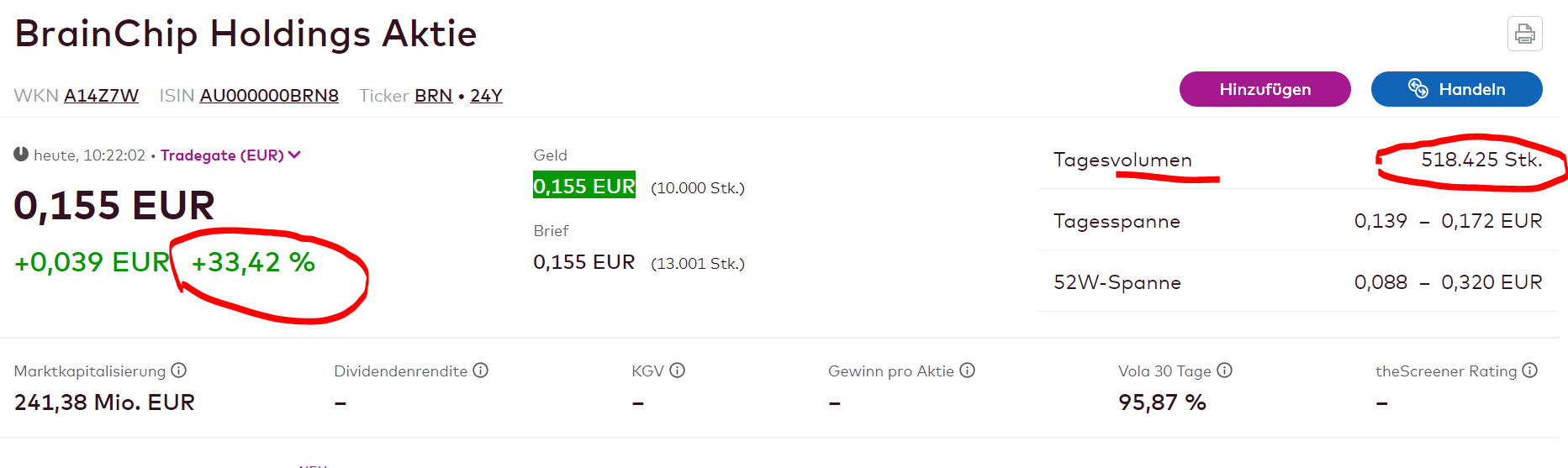
Task: Click the green highlighted Geld price 0,155 EUR
Action: 584,186
